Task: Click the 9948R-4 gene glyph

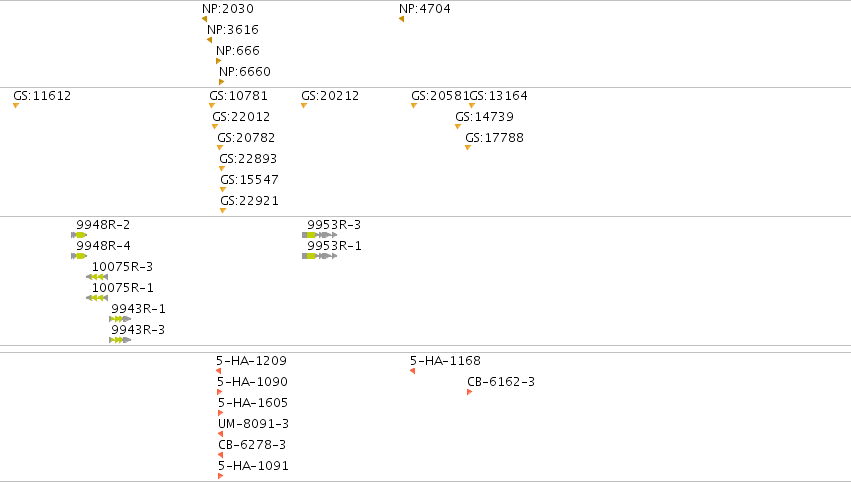Action: point(79,256)
